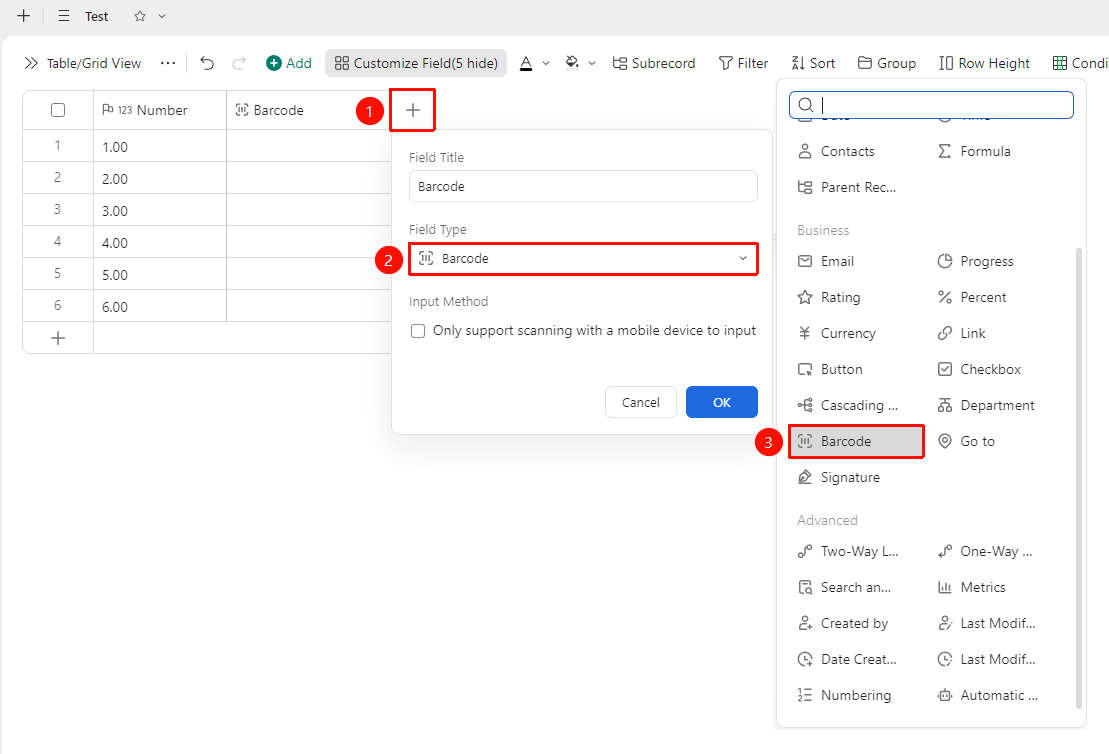1109x754 pixels.
Task: Select the Percent field type
Action: pyautogui.click(x=972, y=298)
